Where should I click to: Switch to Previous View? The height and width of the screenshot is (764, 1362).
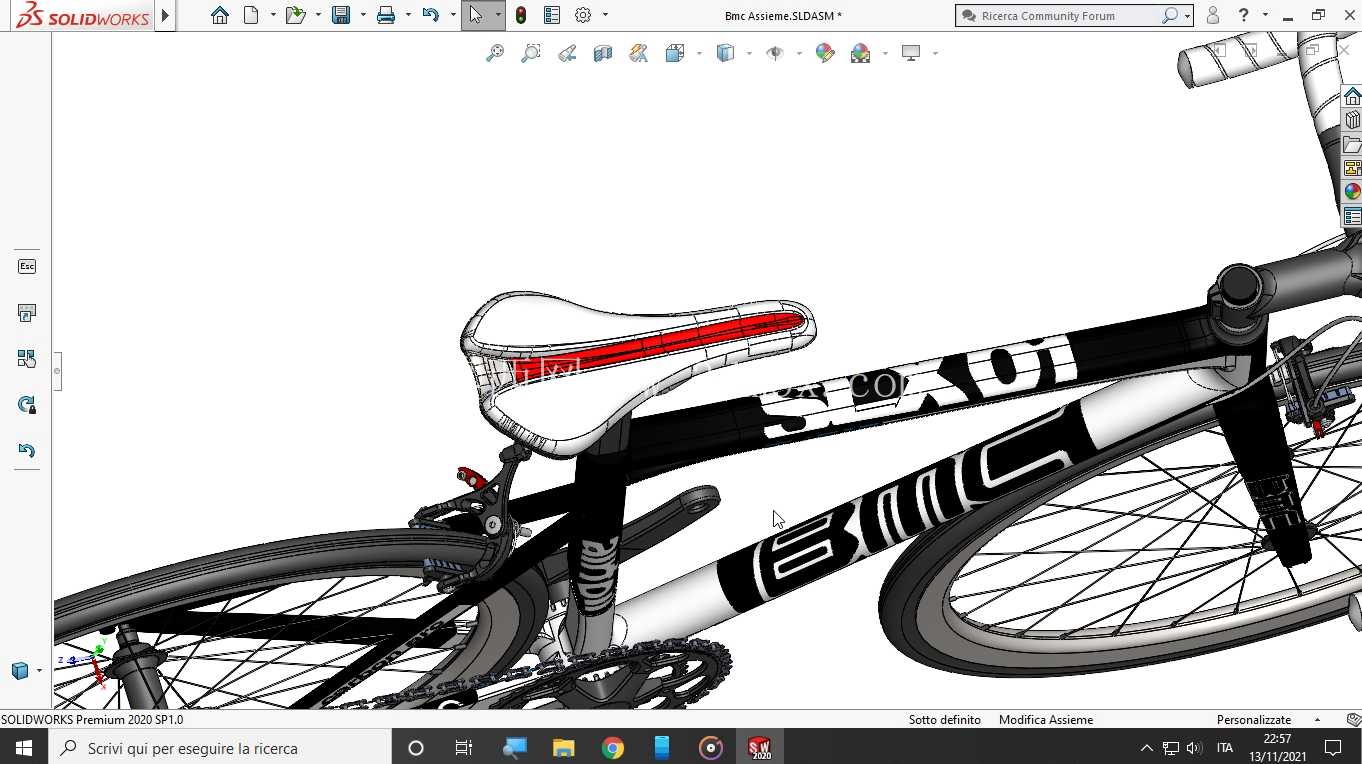tap(567, 53)
